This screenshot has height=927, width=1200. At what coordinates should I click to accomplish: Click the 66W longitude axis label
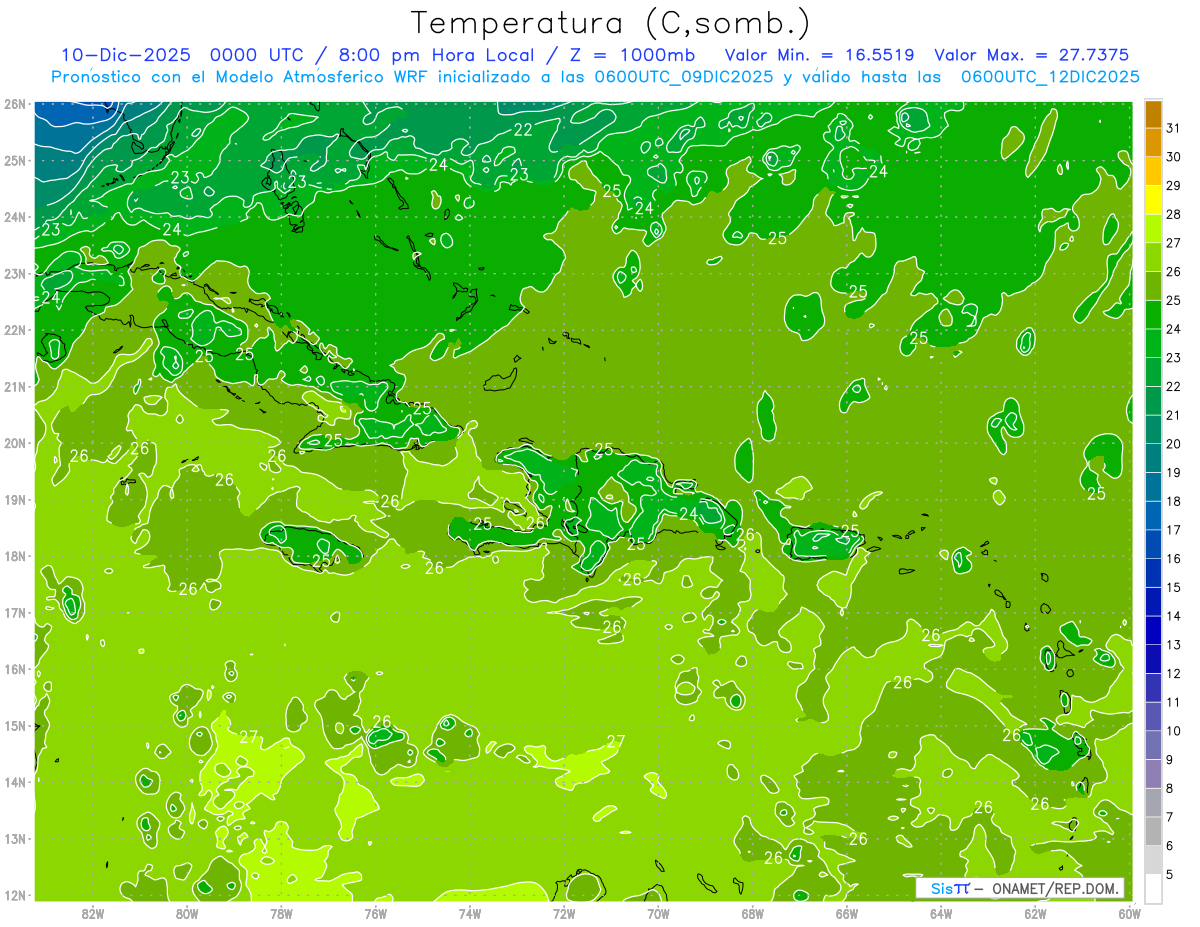point(847,913)
